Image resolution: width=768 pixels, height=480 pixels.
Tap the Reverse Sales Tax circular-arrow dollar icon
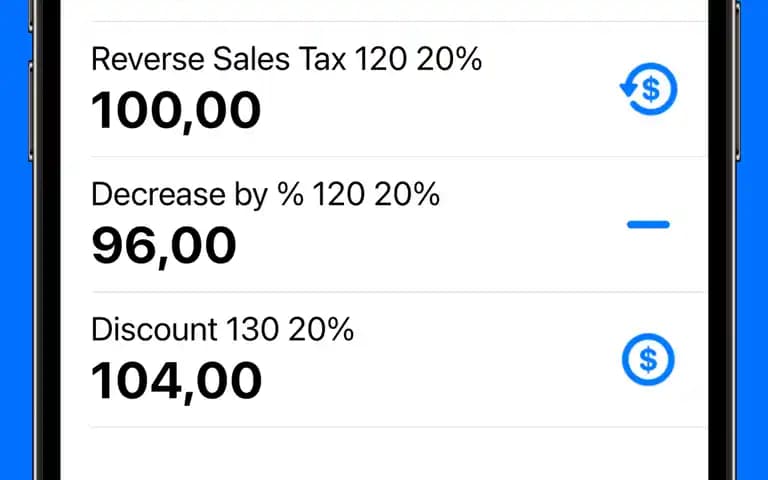click(648, 89)
